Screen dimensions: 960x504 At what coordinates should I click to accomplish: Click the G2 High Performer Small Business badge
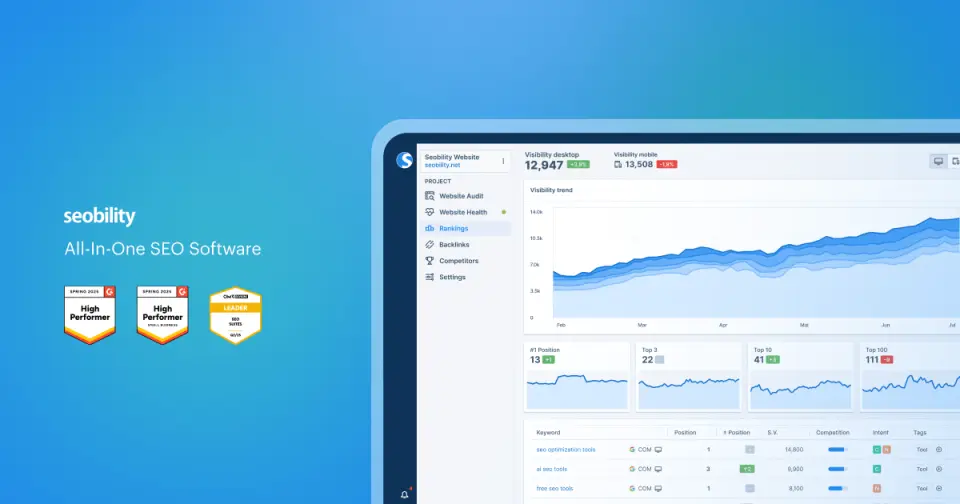coord(163,315)
